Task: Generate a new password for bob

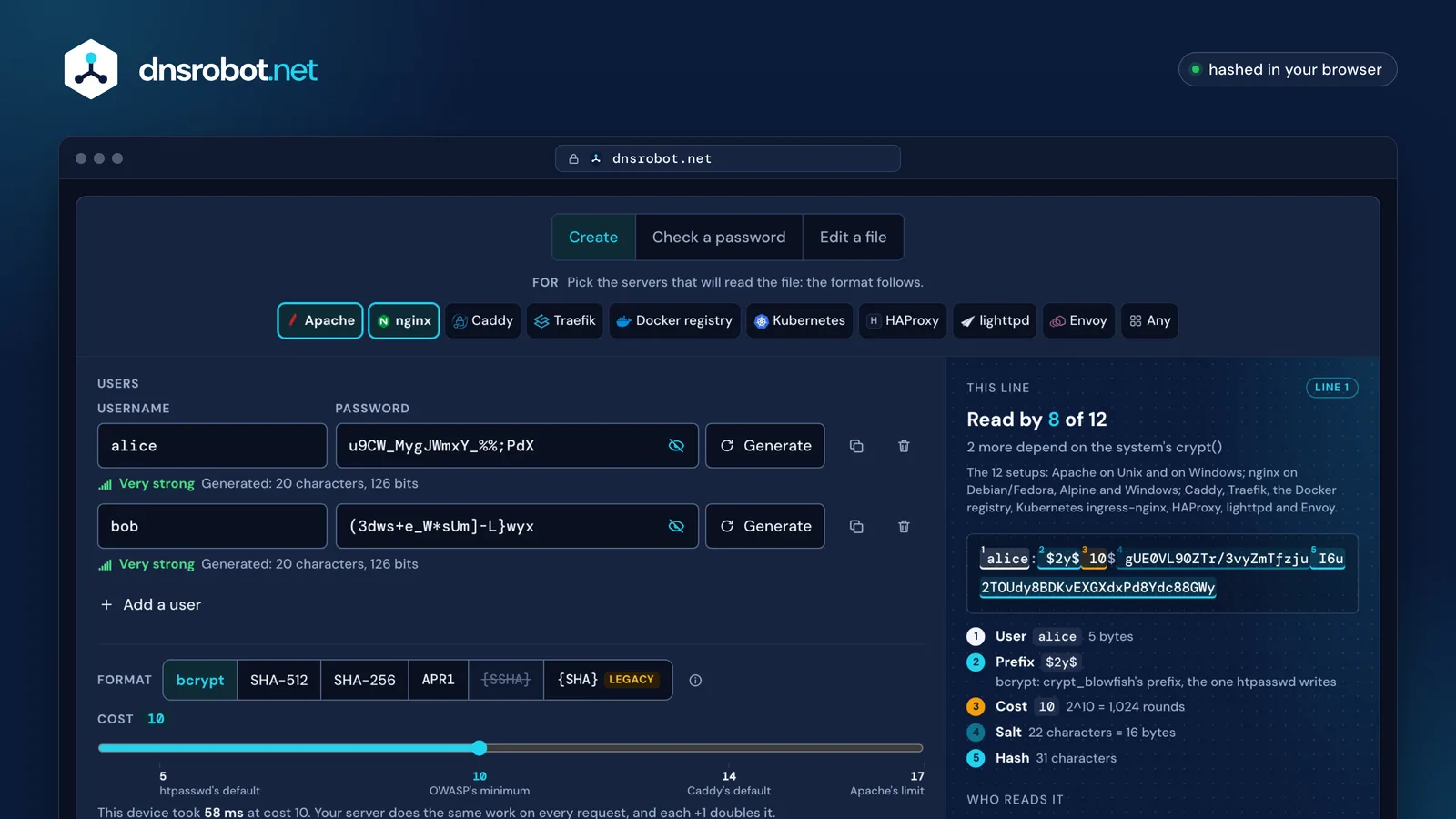Action: pyautogui.click(x=765, y=526)
